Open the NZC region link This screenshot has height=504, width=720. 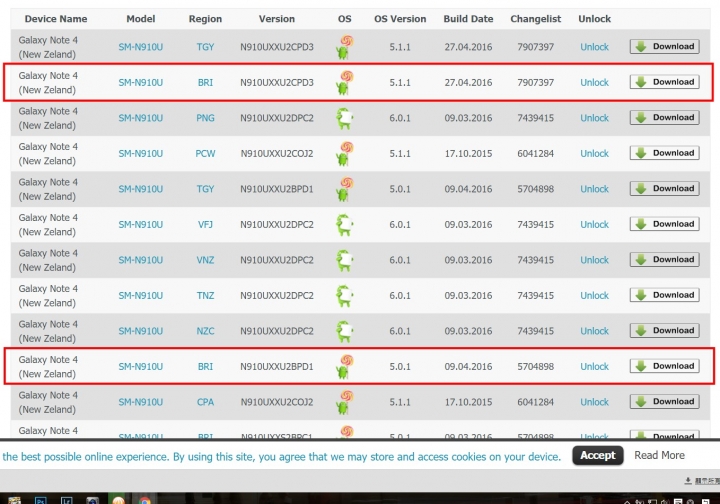(205, 331)
